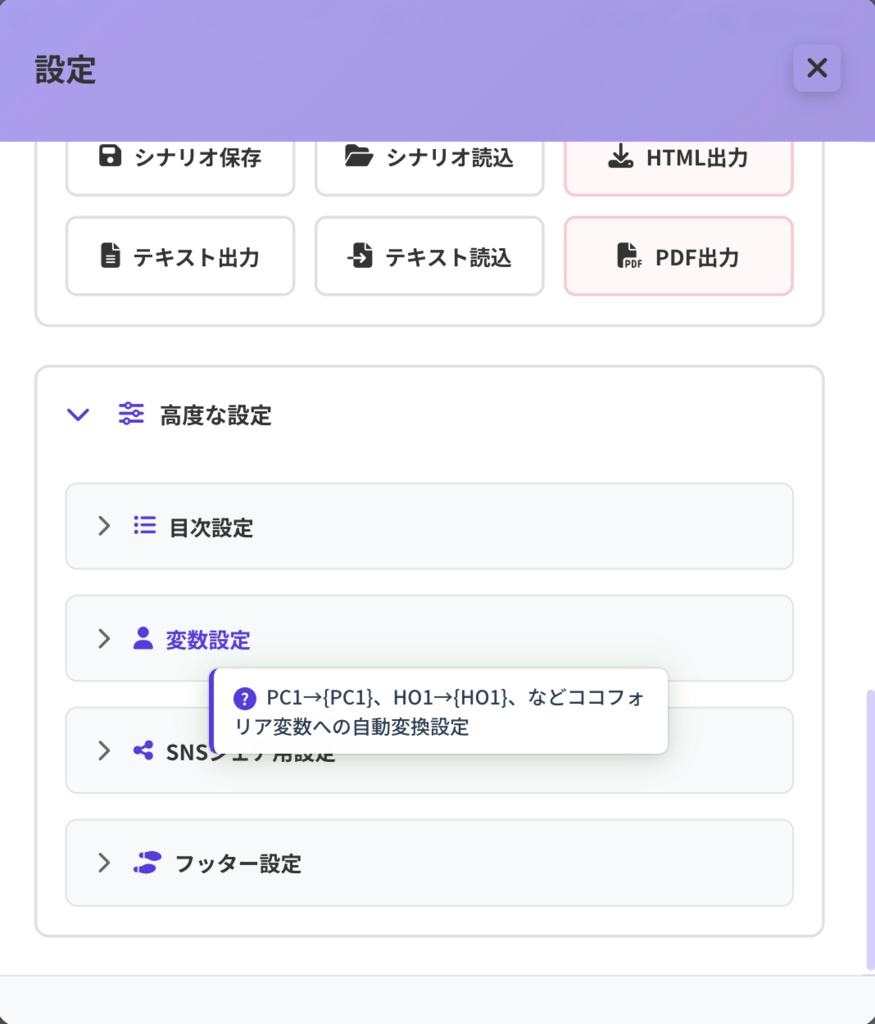Expand the 目次設定 section
Image resolution: width=875 pixels, height=1024 pixels.
pos(102,526)
